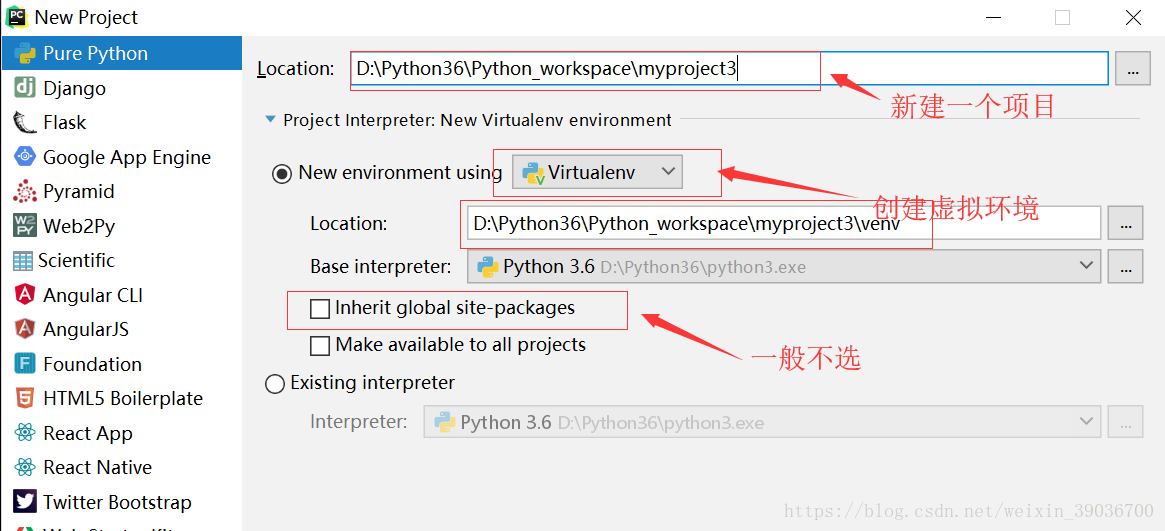
Task: Choose Pyramid project type
Action: [121, 192]
